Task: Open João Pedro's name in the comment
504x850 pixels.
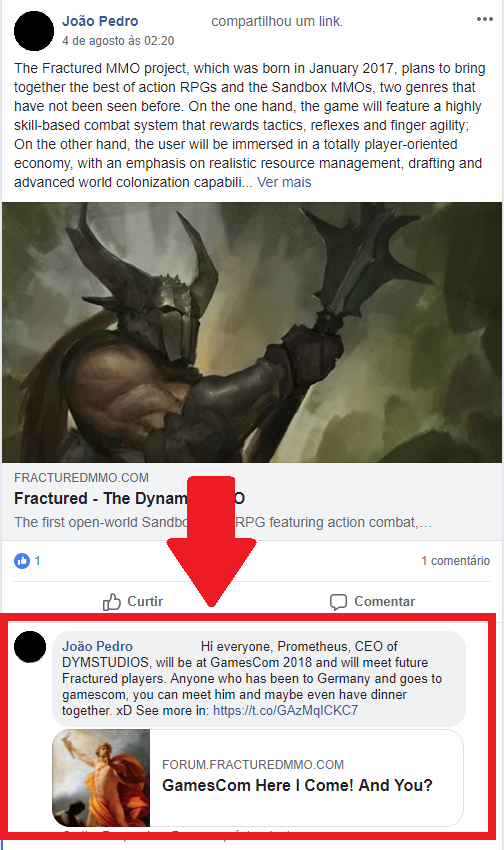Action: 98,646
